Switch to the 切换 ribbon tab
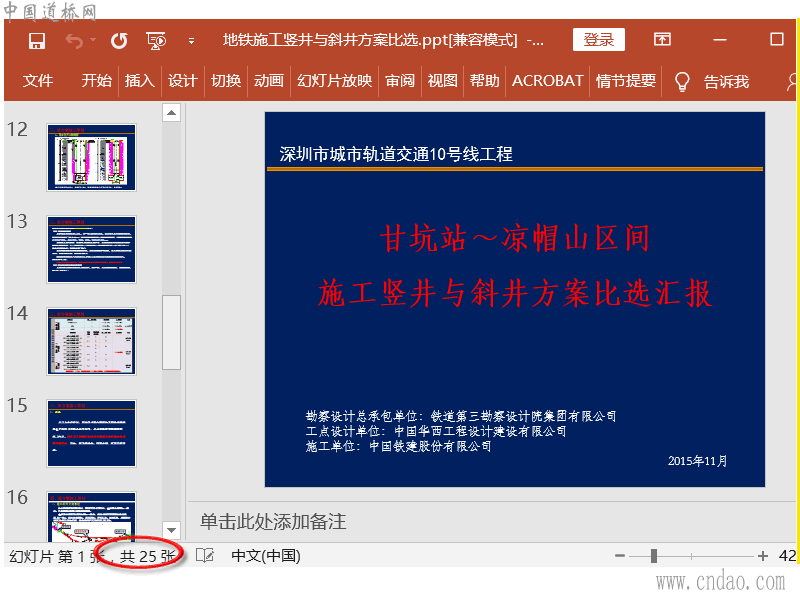The height and width of the screenshot is (600, 800). [226, 81]
